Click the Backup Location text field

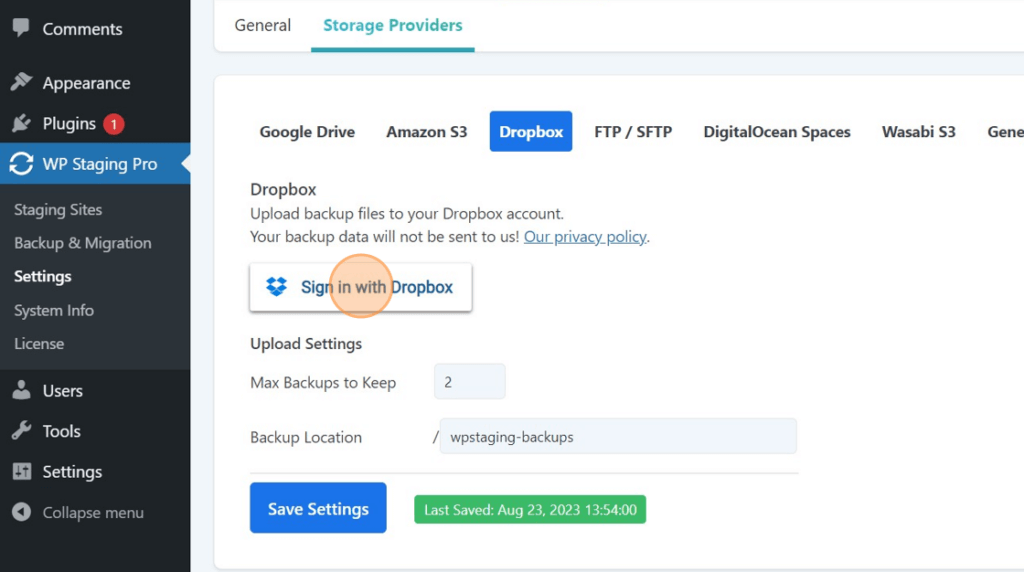tap(618, 436)
